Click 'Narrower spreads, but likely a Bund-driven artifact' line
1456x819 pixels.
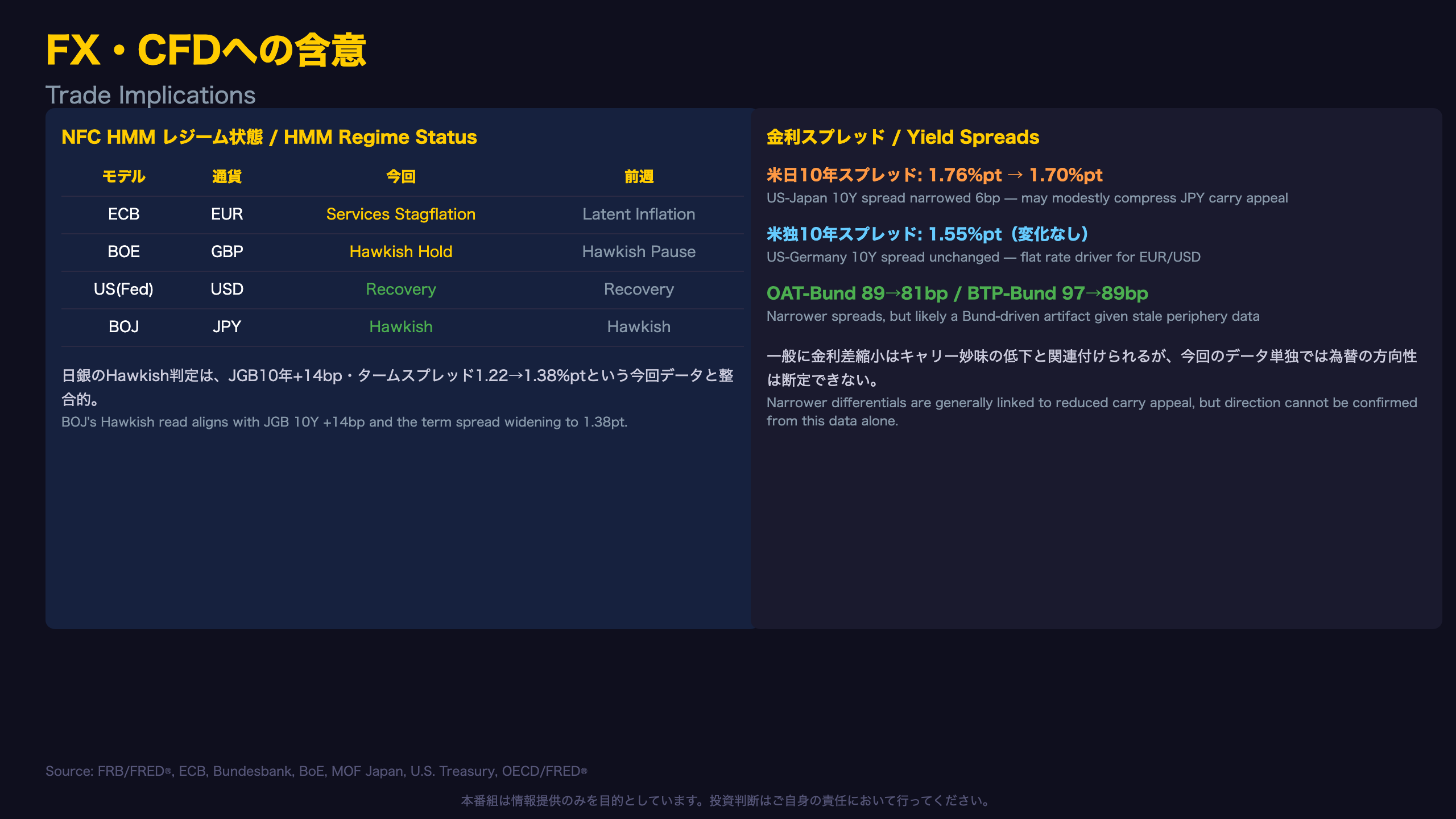tap(1013, 316)
